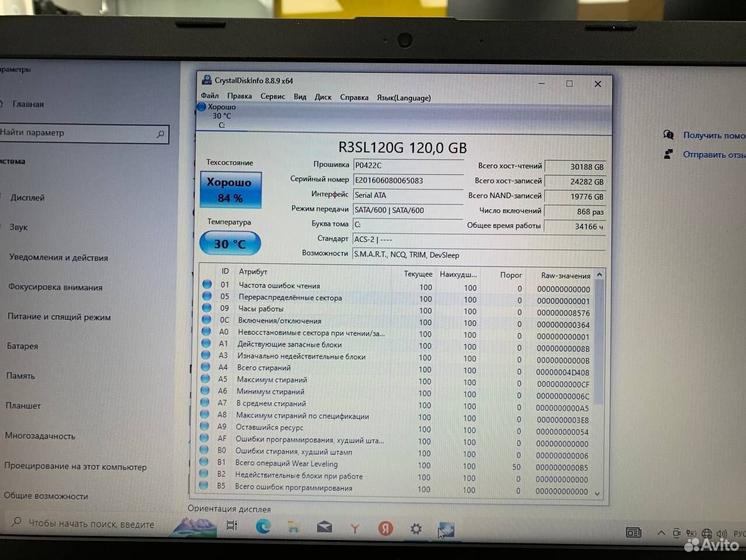746x560 pixels.
Task: Open the Язык(Language) menu
Action: click(404, 98)
